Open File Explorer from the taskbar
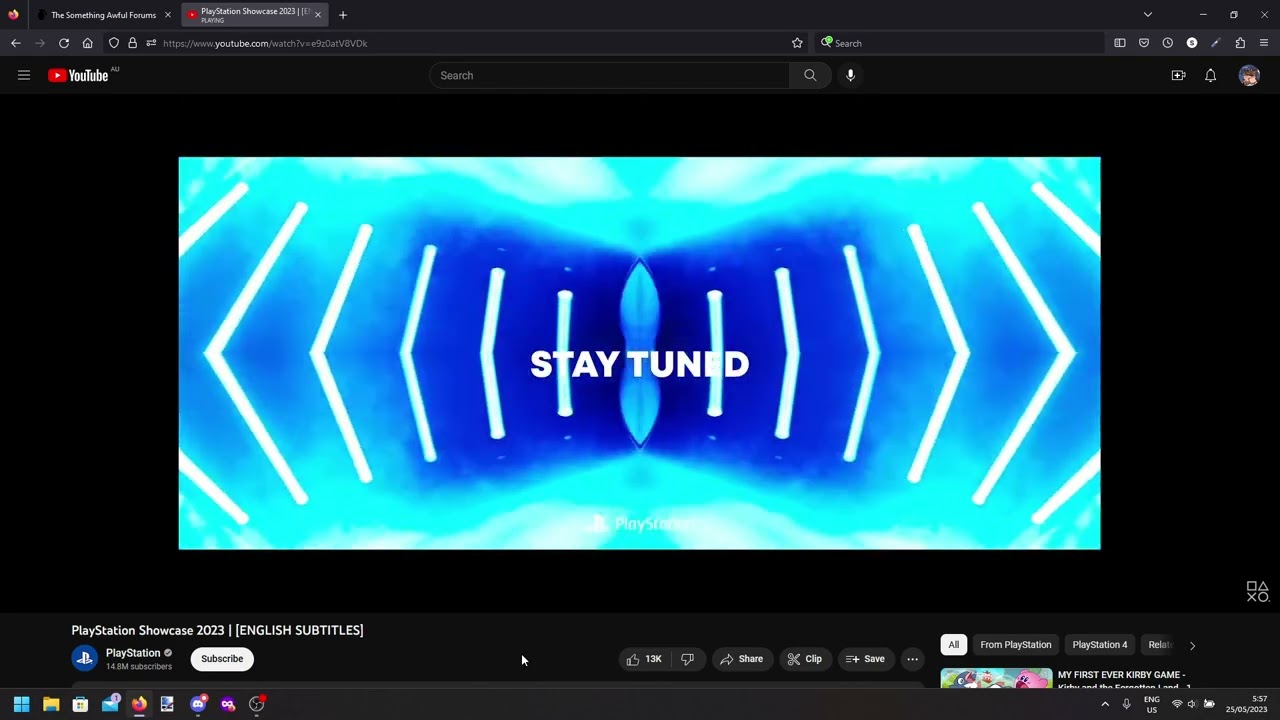Image resolution: width=1280 pixels, height=720 pixels. tap(51, 704)
